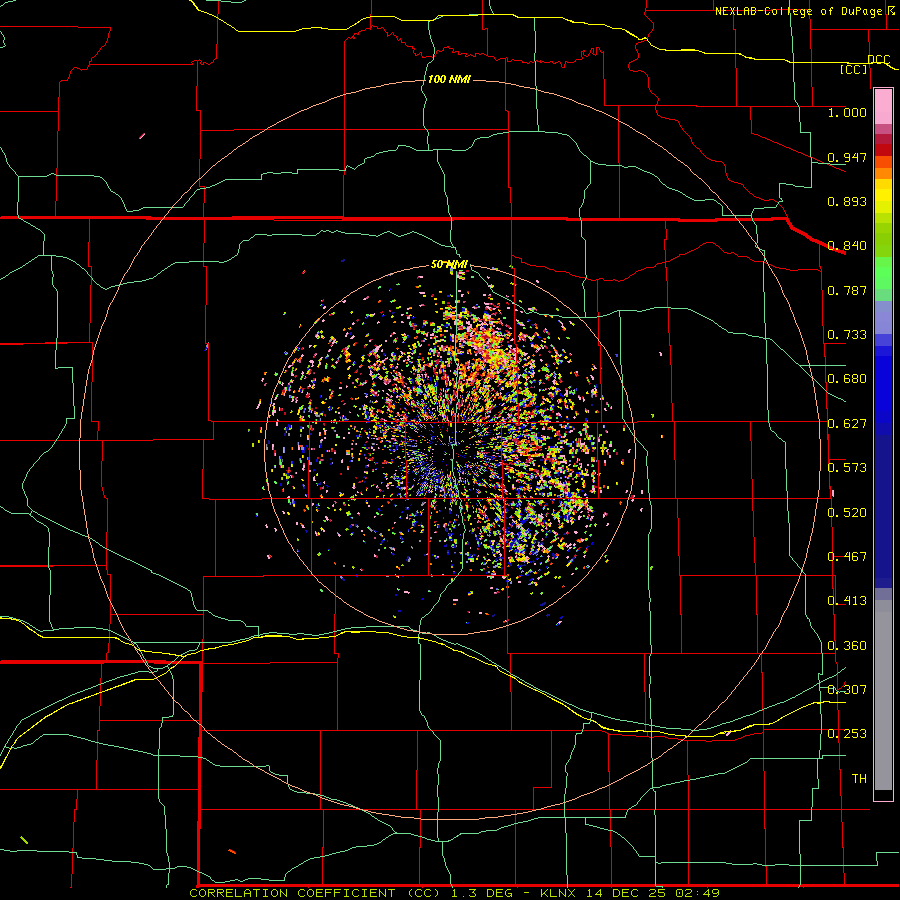Click the pink segment of the color bar
The width and height of the screenshot is (900, 900).
883,107
